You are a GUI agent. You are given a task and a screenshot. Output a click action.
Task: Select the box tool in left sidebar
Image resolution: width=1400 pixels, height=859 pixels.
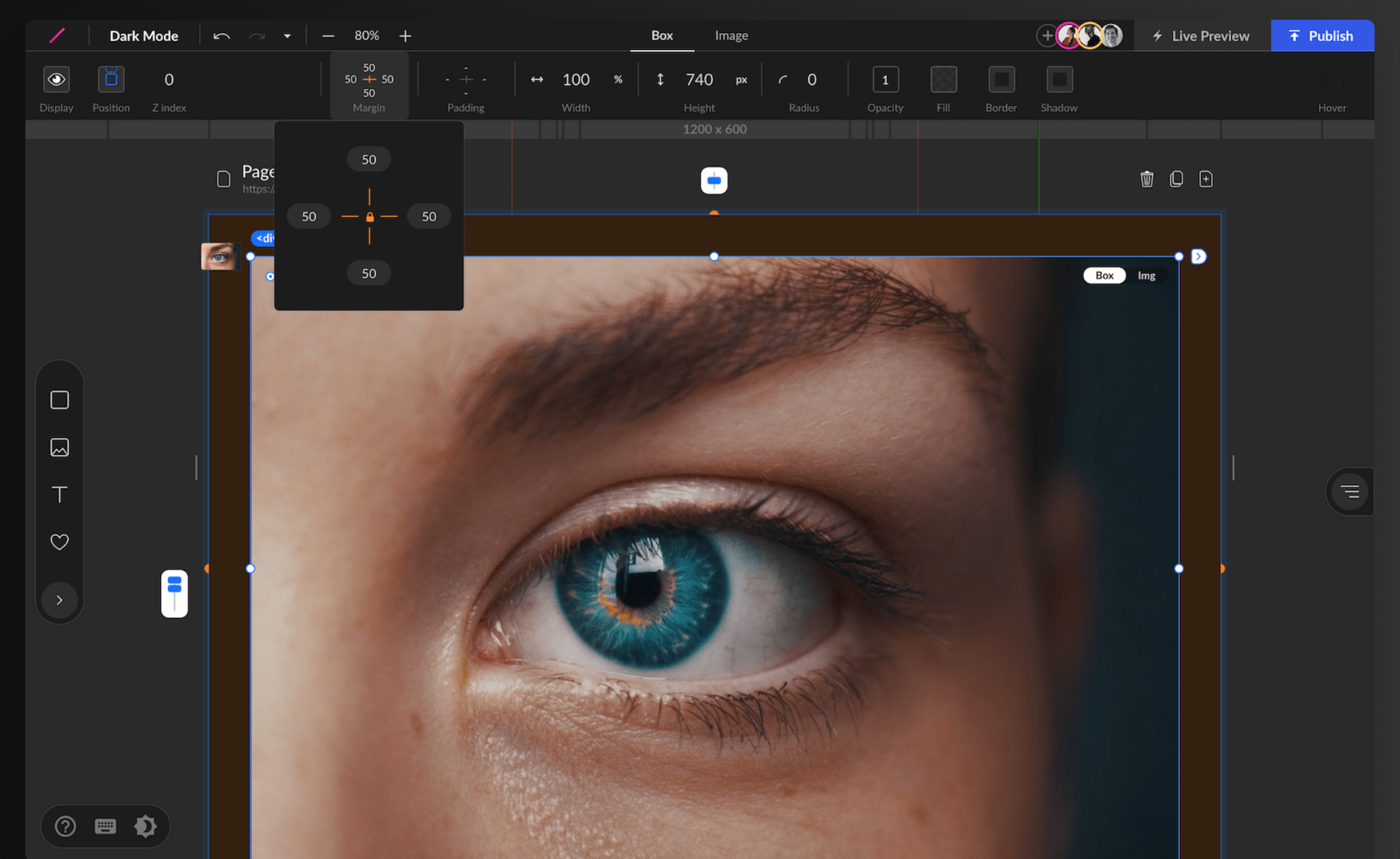[59, 400]
